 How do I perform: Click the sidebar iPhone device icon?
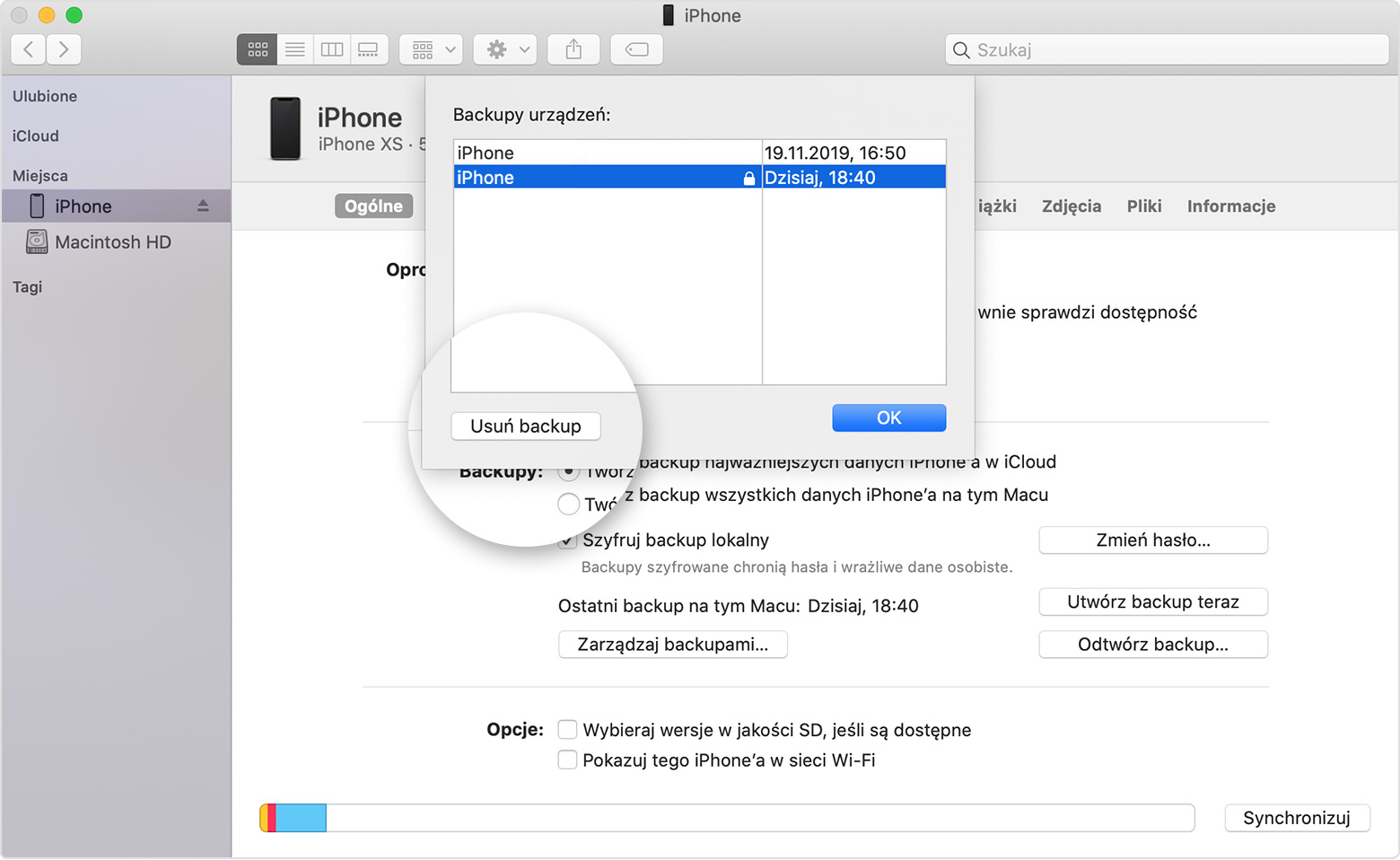[37, 206]
